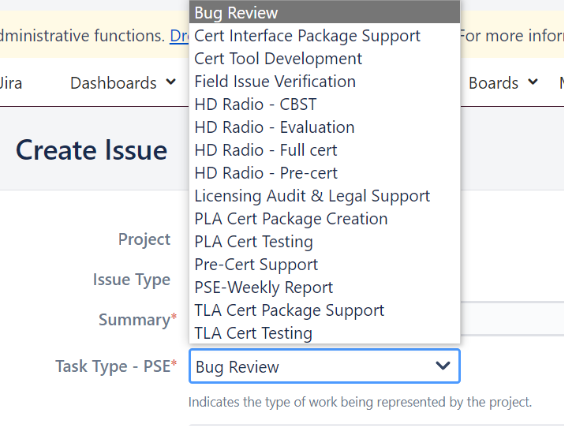Collapse the Task Type - PSE dropdown chevron
The height and width of the screenshot is (426, 564).
(442, 366)
